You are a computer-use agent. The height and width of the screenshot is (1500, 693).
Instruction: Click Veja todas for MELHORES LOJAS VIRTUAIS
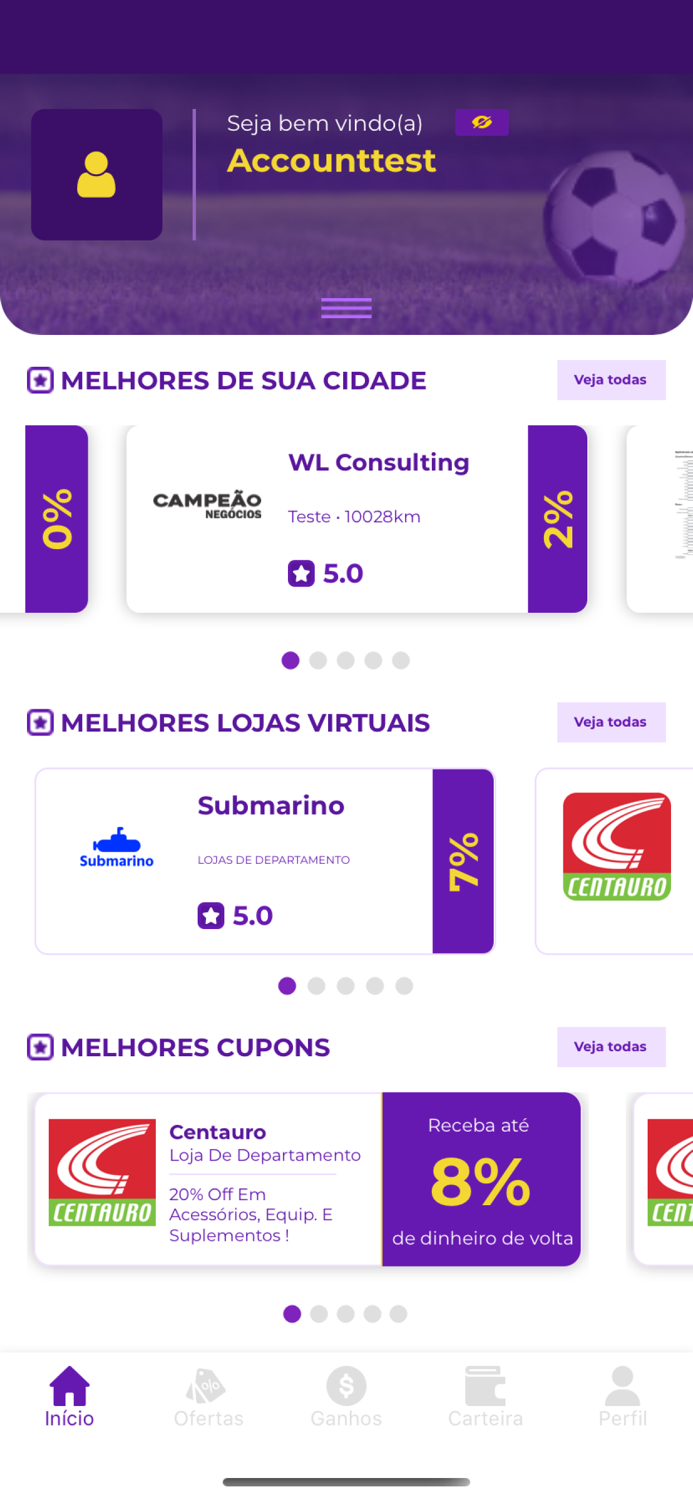[611, 722]
